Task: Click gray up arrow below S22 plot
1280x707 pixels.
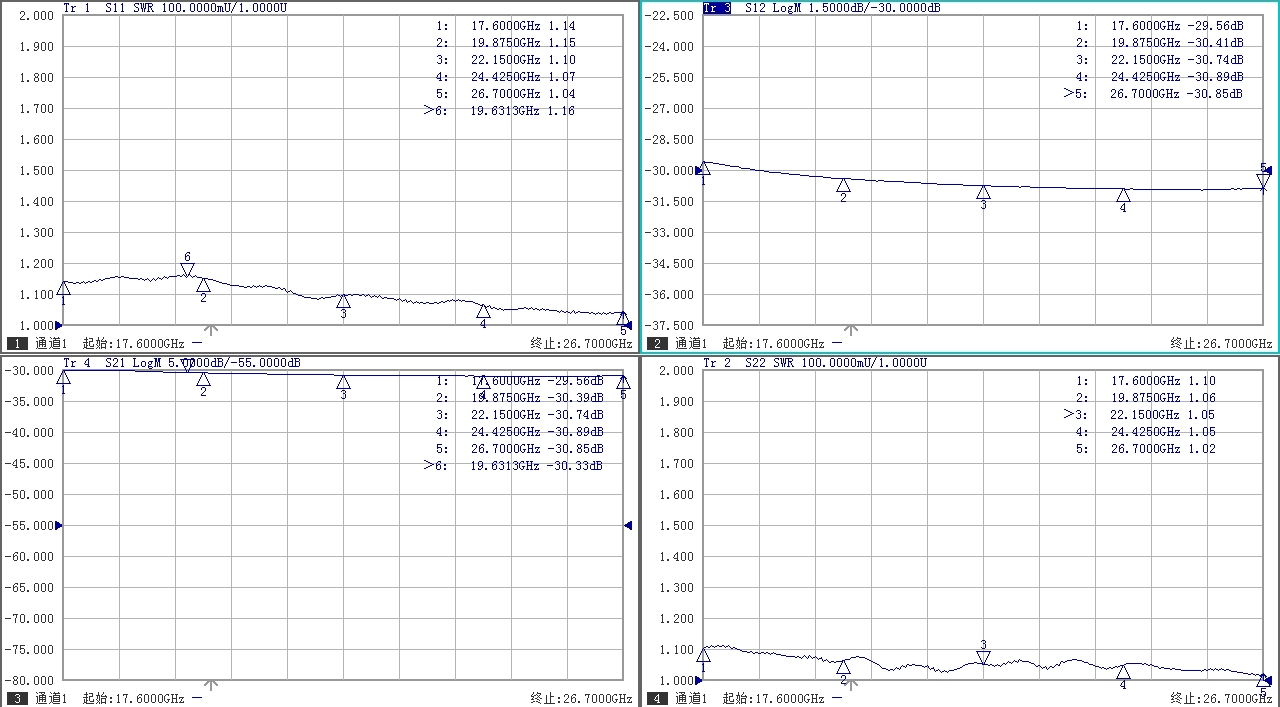Action: [x=851, y=685]
